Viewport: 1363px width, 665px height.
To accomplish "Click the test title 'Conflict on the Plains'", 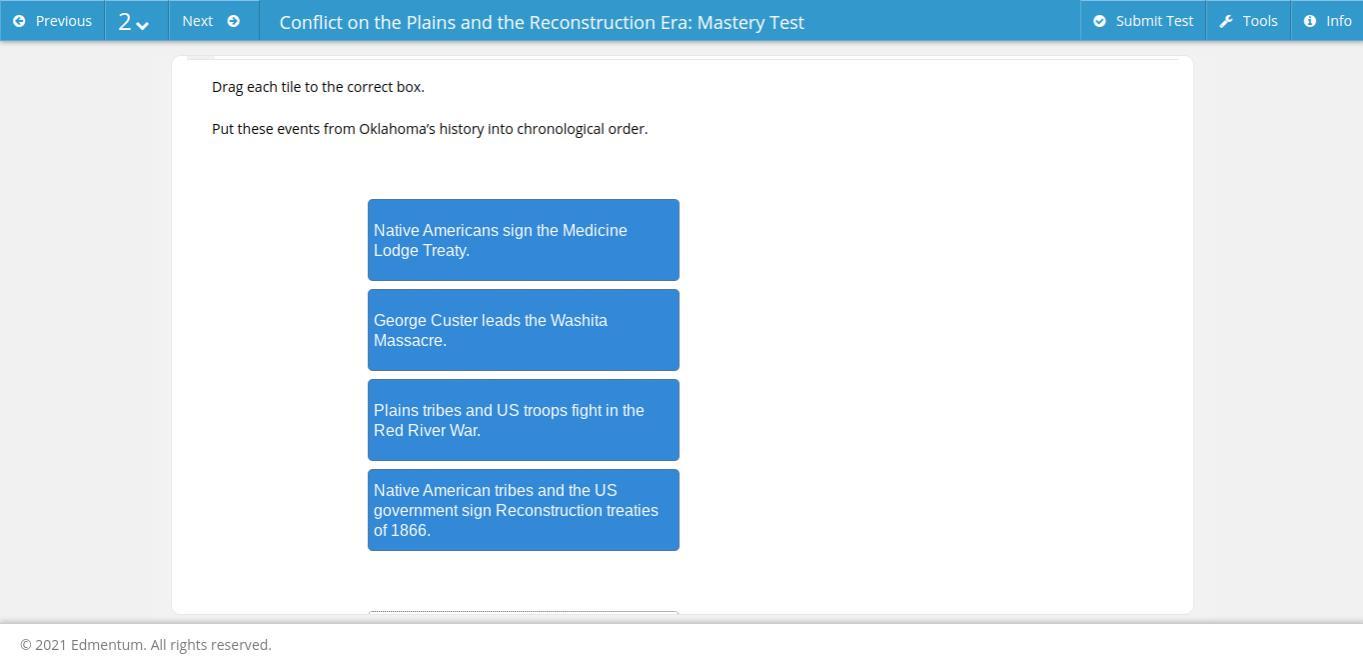I will coord(541,22).
